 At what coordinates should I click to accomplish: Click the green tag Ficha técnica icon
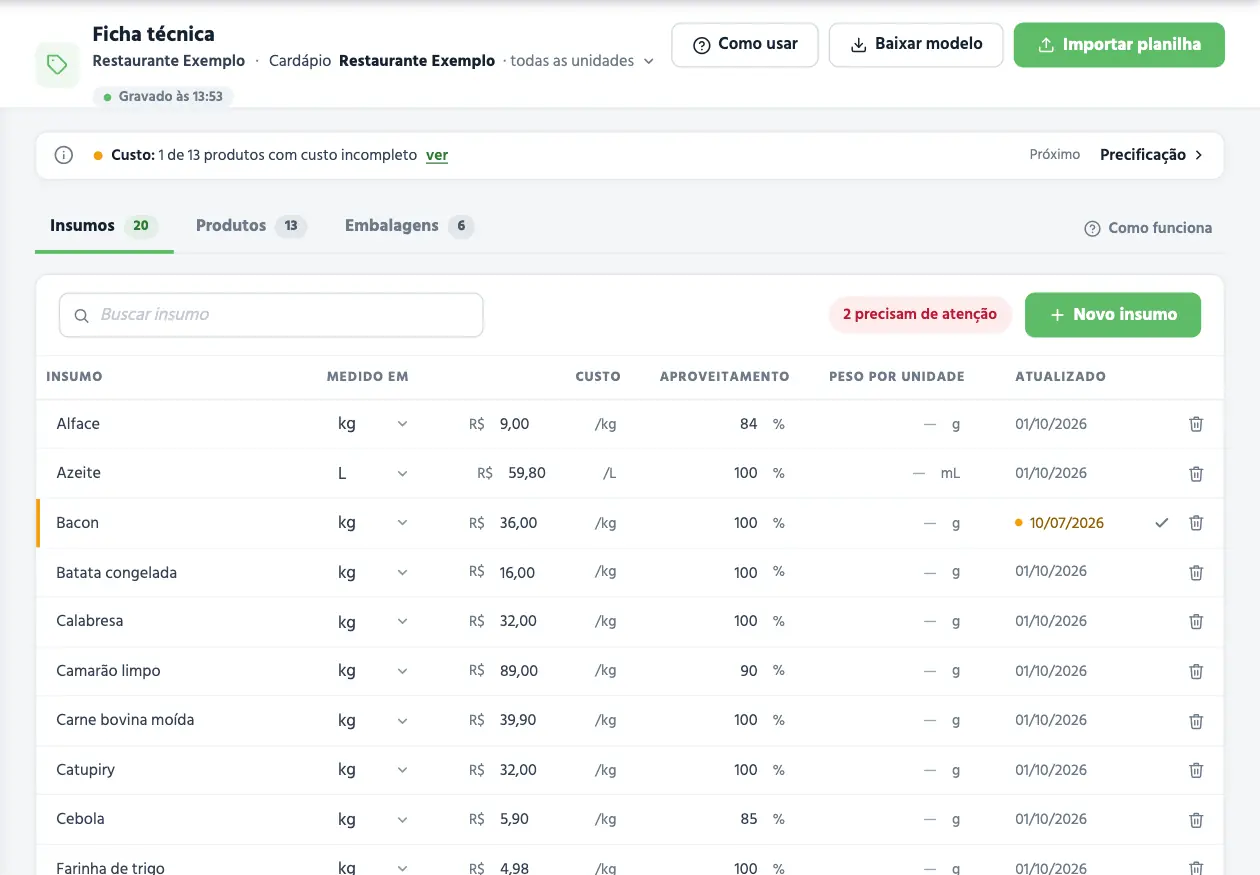pyautogui.click(x=57, y=65)
